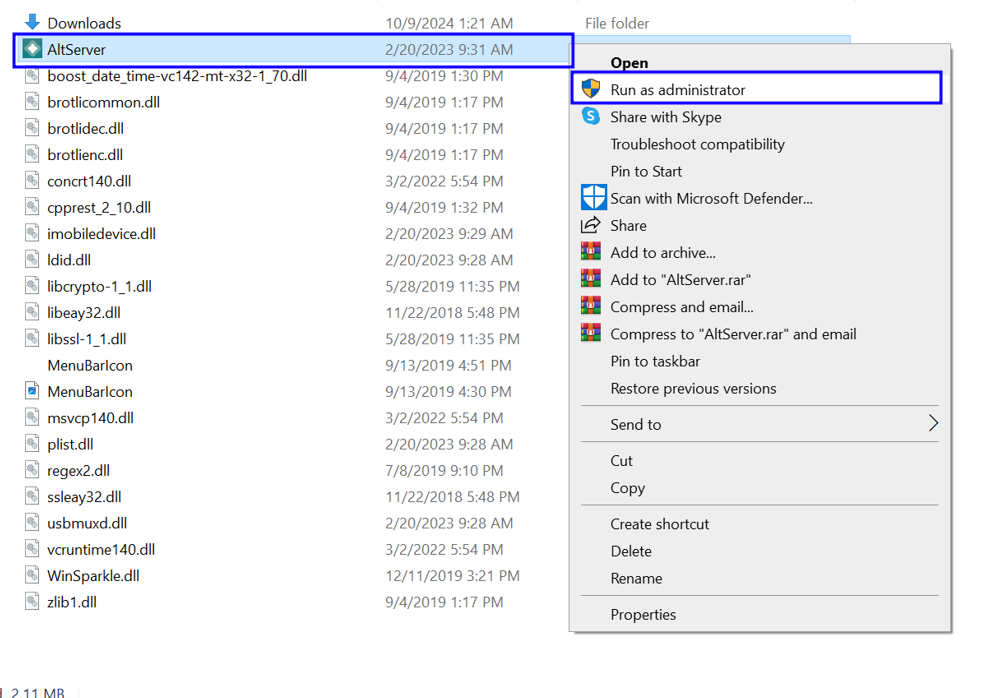Click the zlib1.dll file icon
The height and width of the screenshot is (698, 998).
point(32,601)
